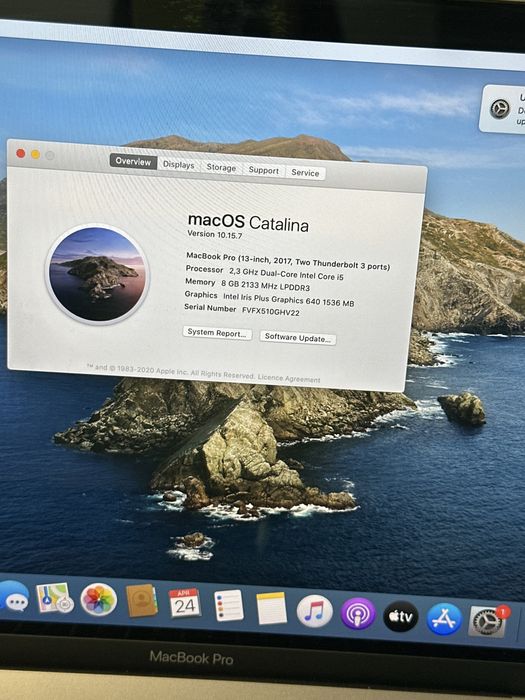Open Calendar showing Apr 24
525x700 pixels.
(x=185, y=604)
